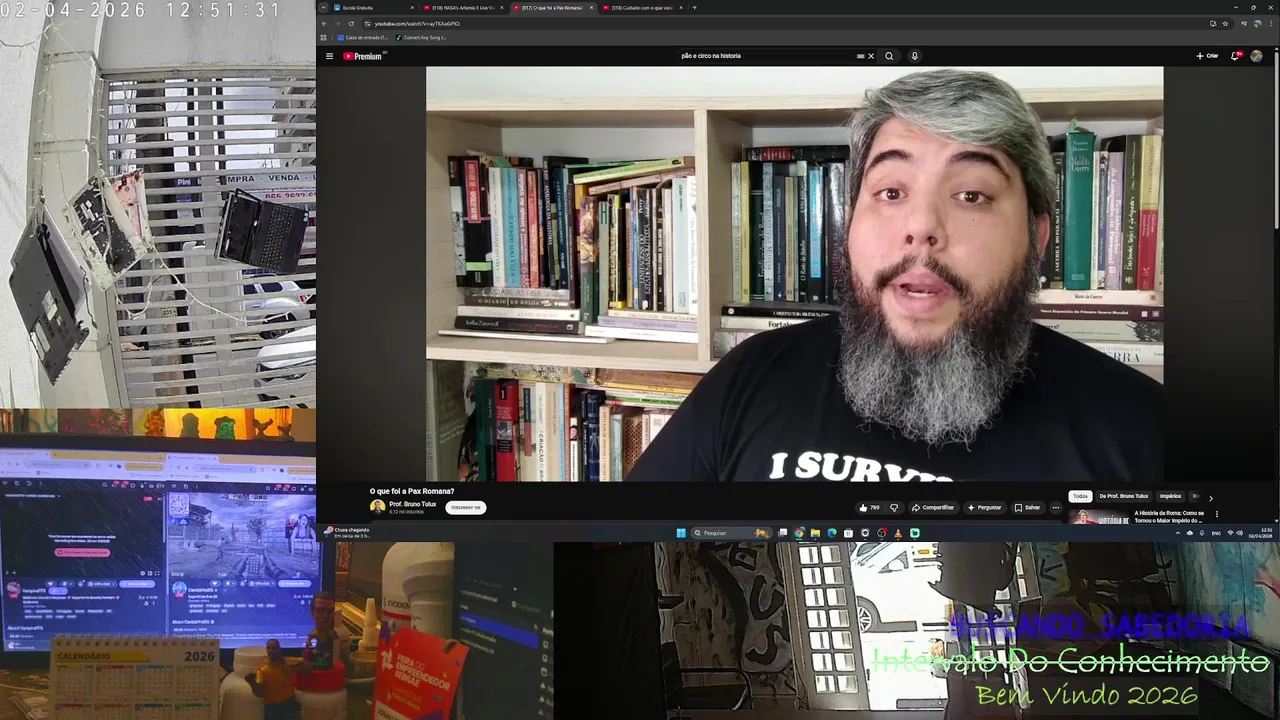Click the taskbar Pesquisar search box
This screenshot has height=720, width=1280.
point(732,533)
